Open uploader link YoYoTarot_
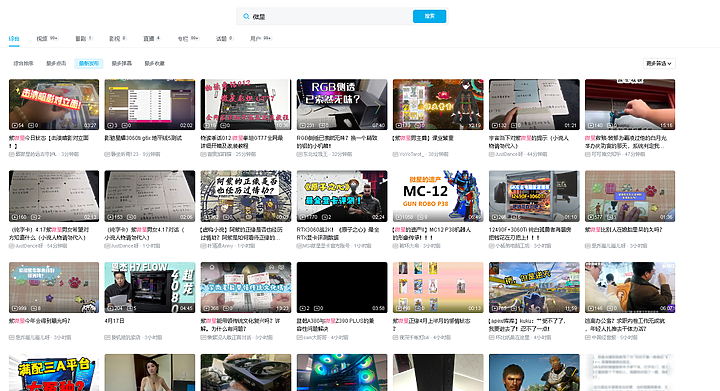Viewport: 720px width, 391px height. (411, 155)
